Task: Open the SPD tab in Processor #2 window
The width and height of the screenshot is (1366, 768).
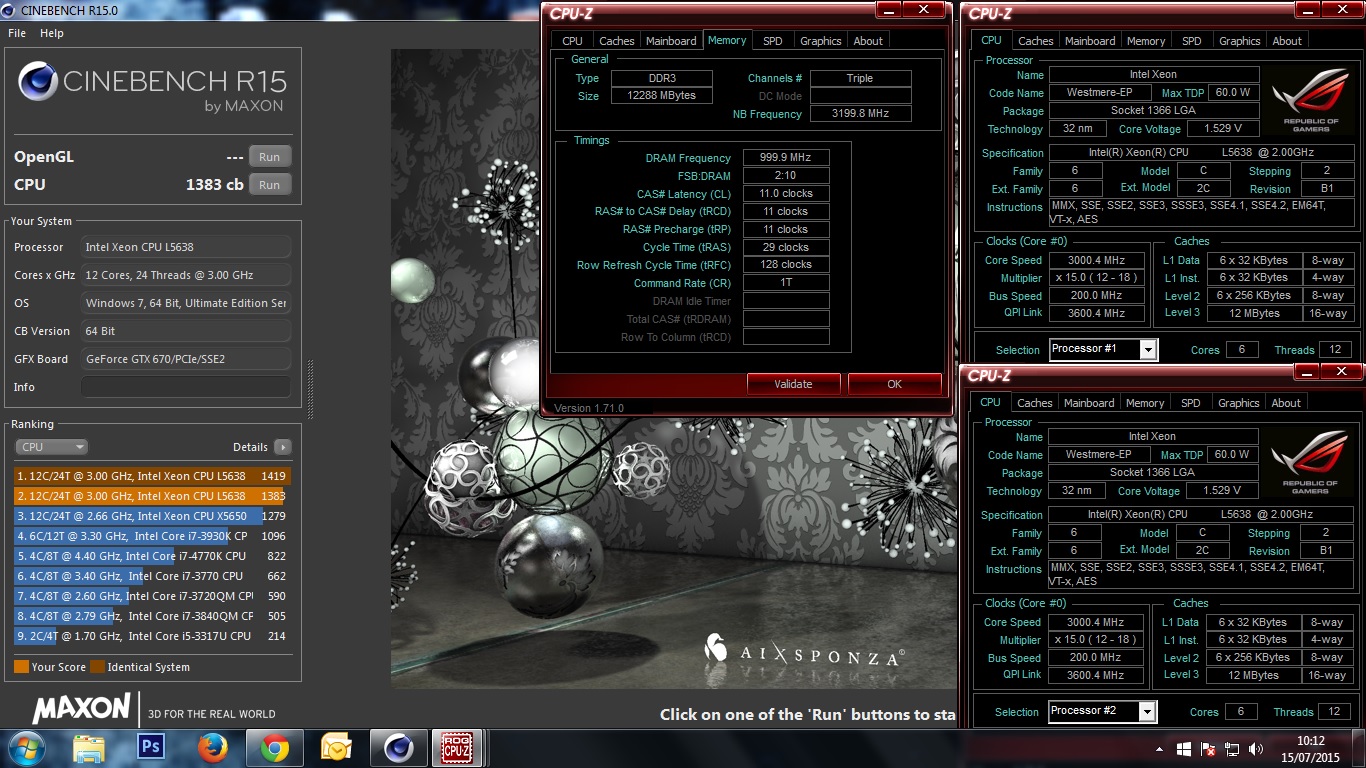Action: pyautogui.click(x=1190, y=403)
